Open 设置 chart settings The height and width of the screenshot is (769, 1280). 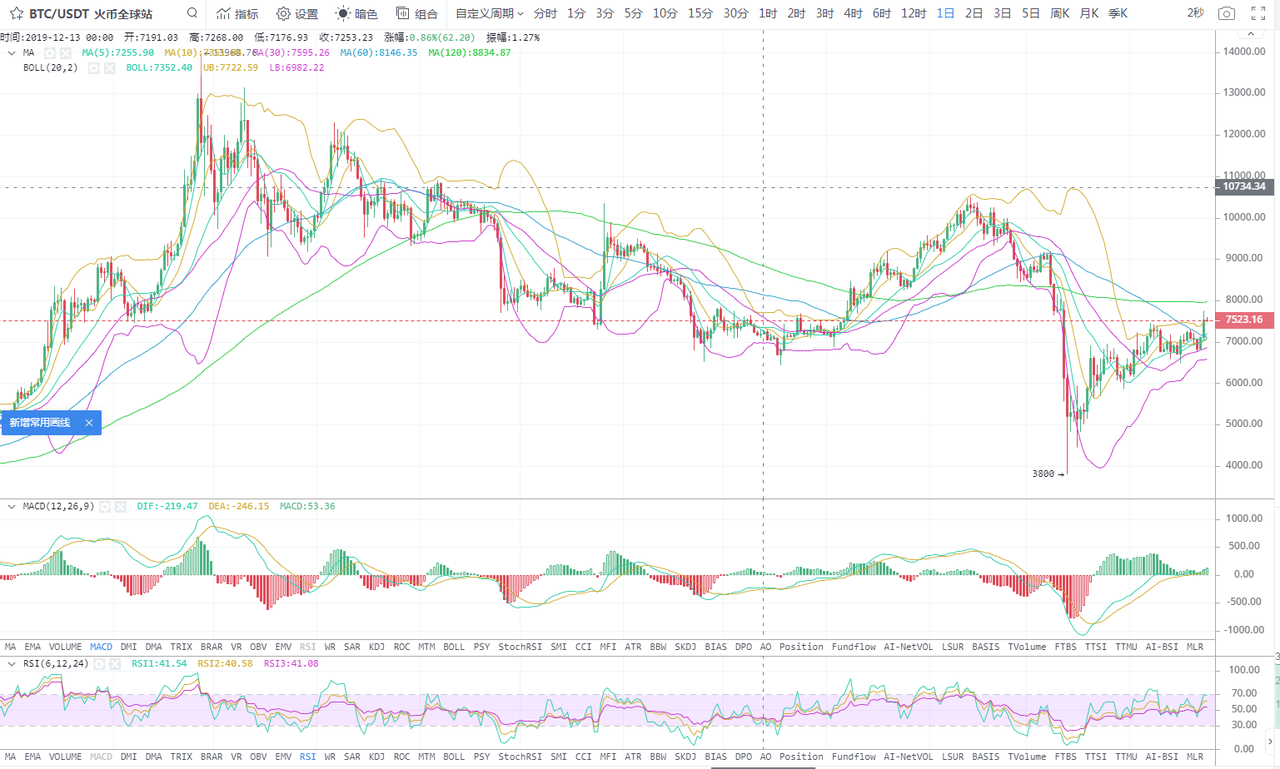[297, 14]
